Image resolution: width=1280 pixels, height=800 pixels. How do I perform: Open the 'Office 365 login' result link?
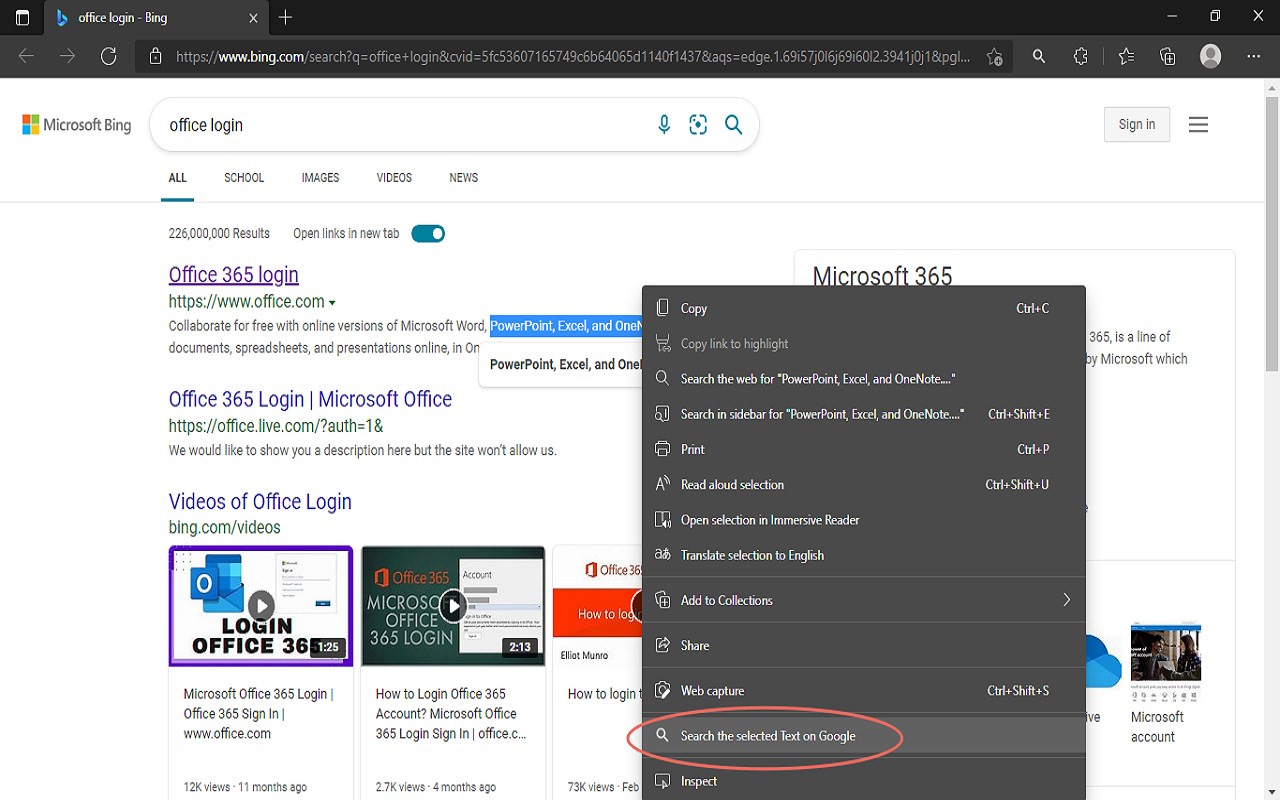pyautogui.click(x=234, y=275)
